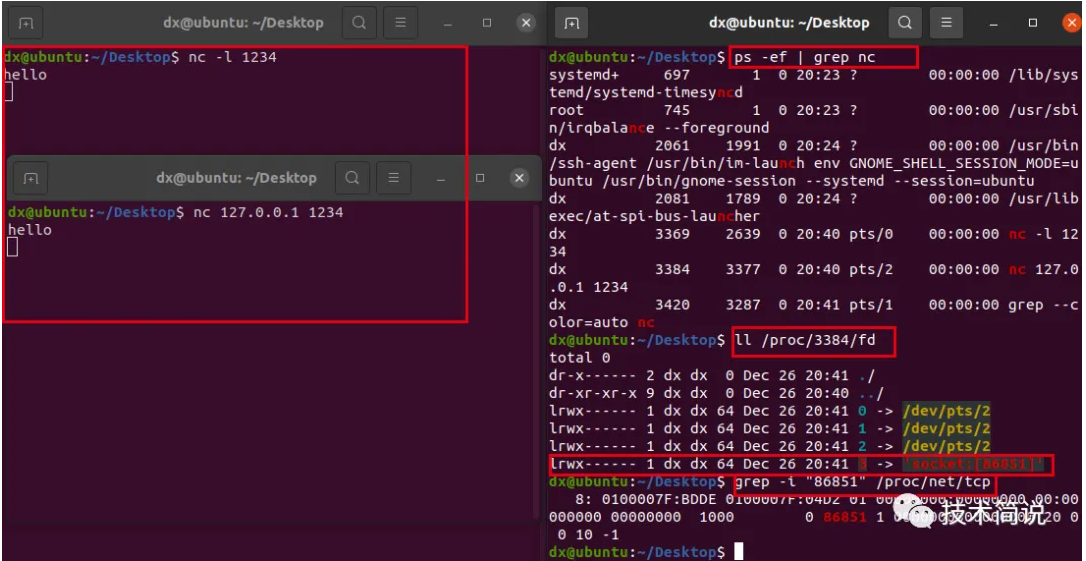Image resolution: width=1086 pixels, height=561 pixels.
Task: Close the top-left terminal window
Action: coord(525,22)
